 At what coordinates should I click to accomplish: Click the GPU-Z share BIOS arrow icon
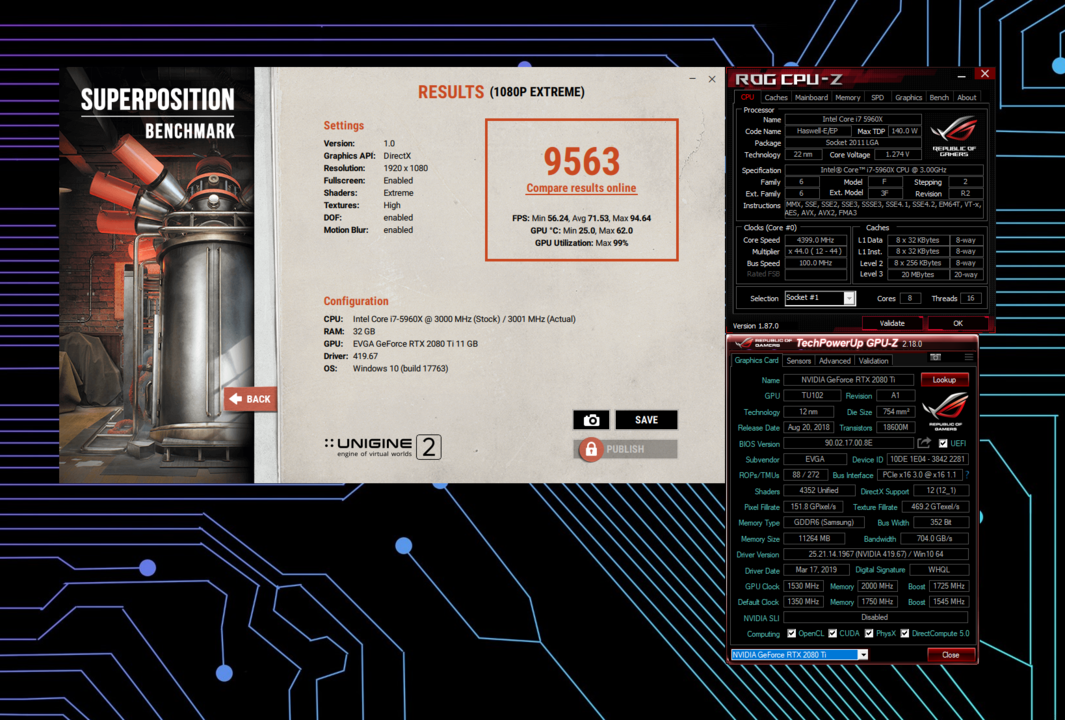[x=924, y=443]
